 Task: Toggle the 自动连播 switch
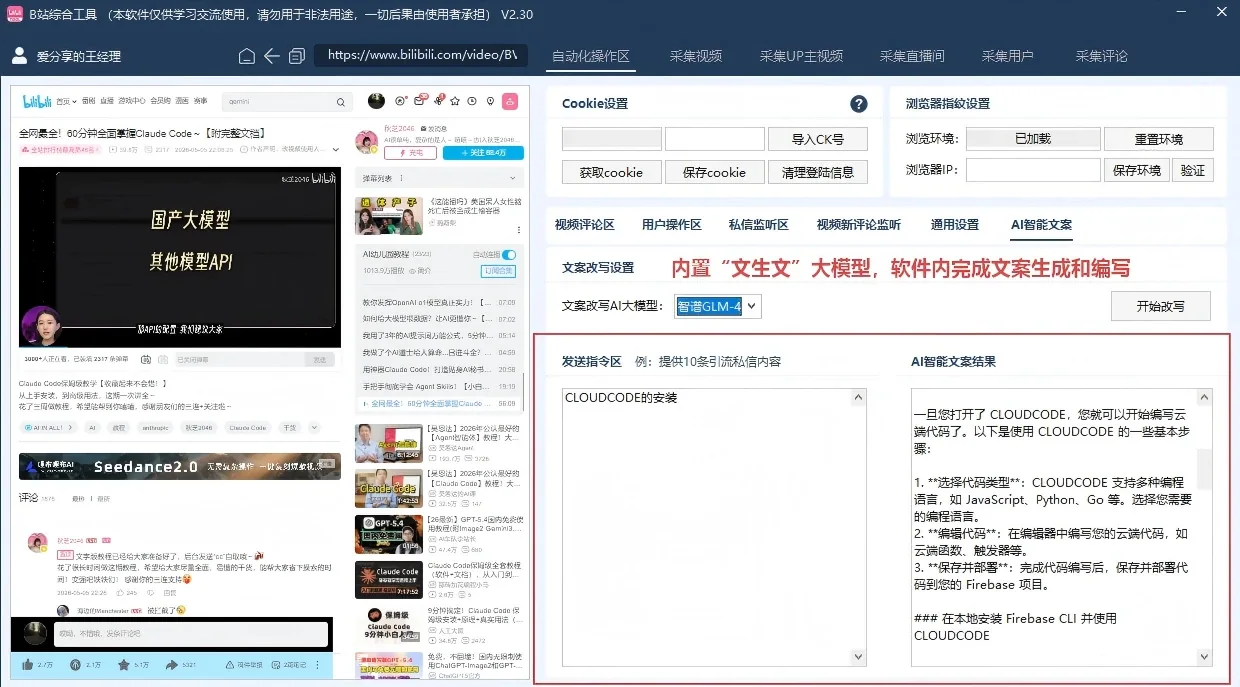tap(509, 255)
